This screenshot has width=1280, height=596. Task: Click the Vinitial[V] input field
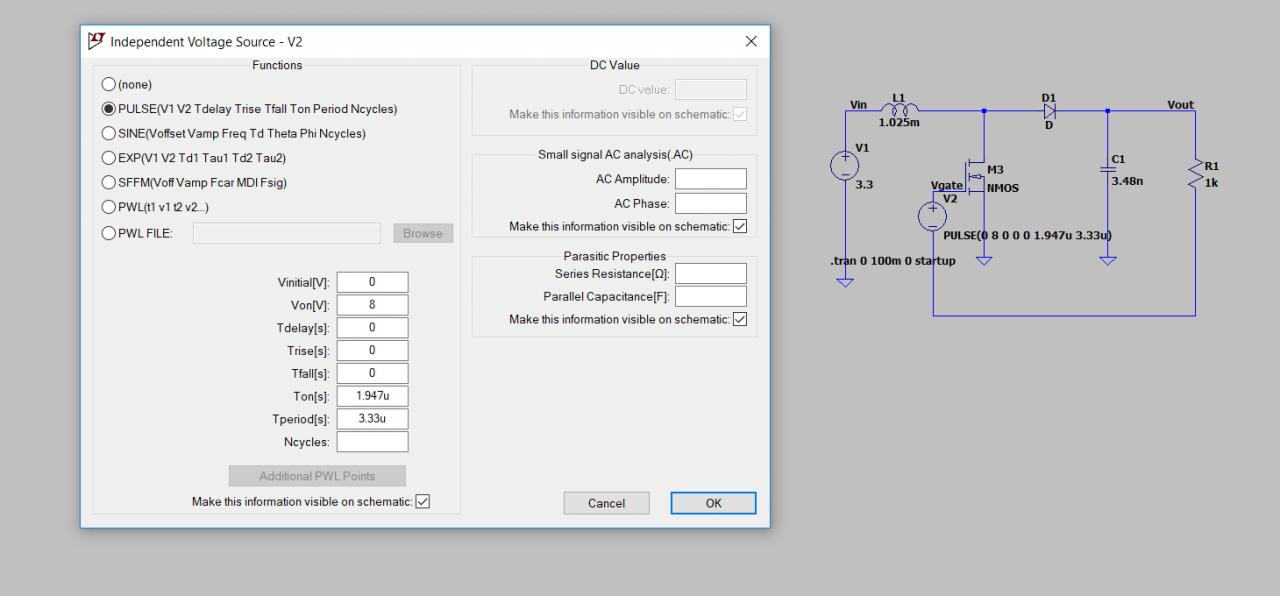[x=372, y=282]
